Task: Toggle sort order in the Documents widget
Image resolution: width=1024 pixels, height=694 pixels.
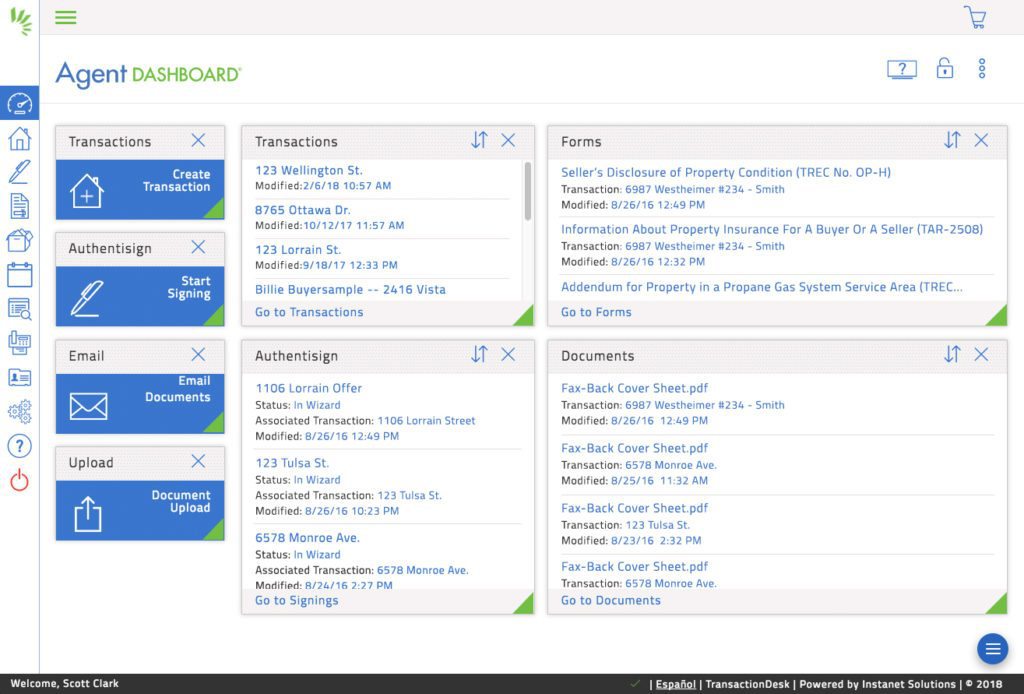Action: pyautogui.click(x=951, y=354)
